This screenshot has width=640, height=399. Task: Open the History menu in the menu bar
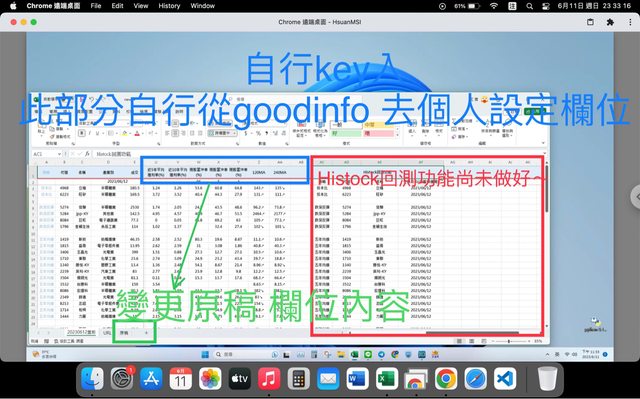point(169,6)
